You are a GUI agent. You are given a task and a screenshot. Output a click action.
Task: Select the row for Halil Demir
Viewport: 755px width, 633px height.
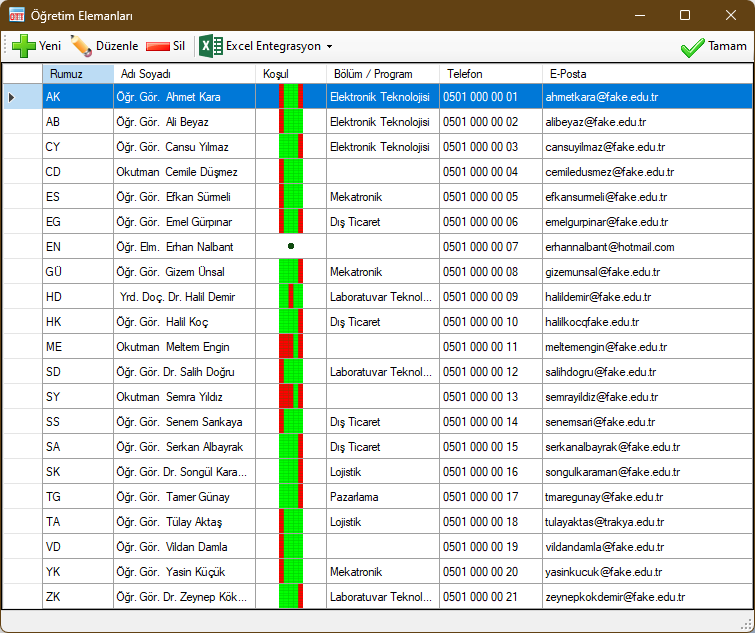coord(178,297)
